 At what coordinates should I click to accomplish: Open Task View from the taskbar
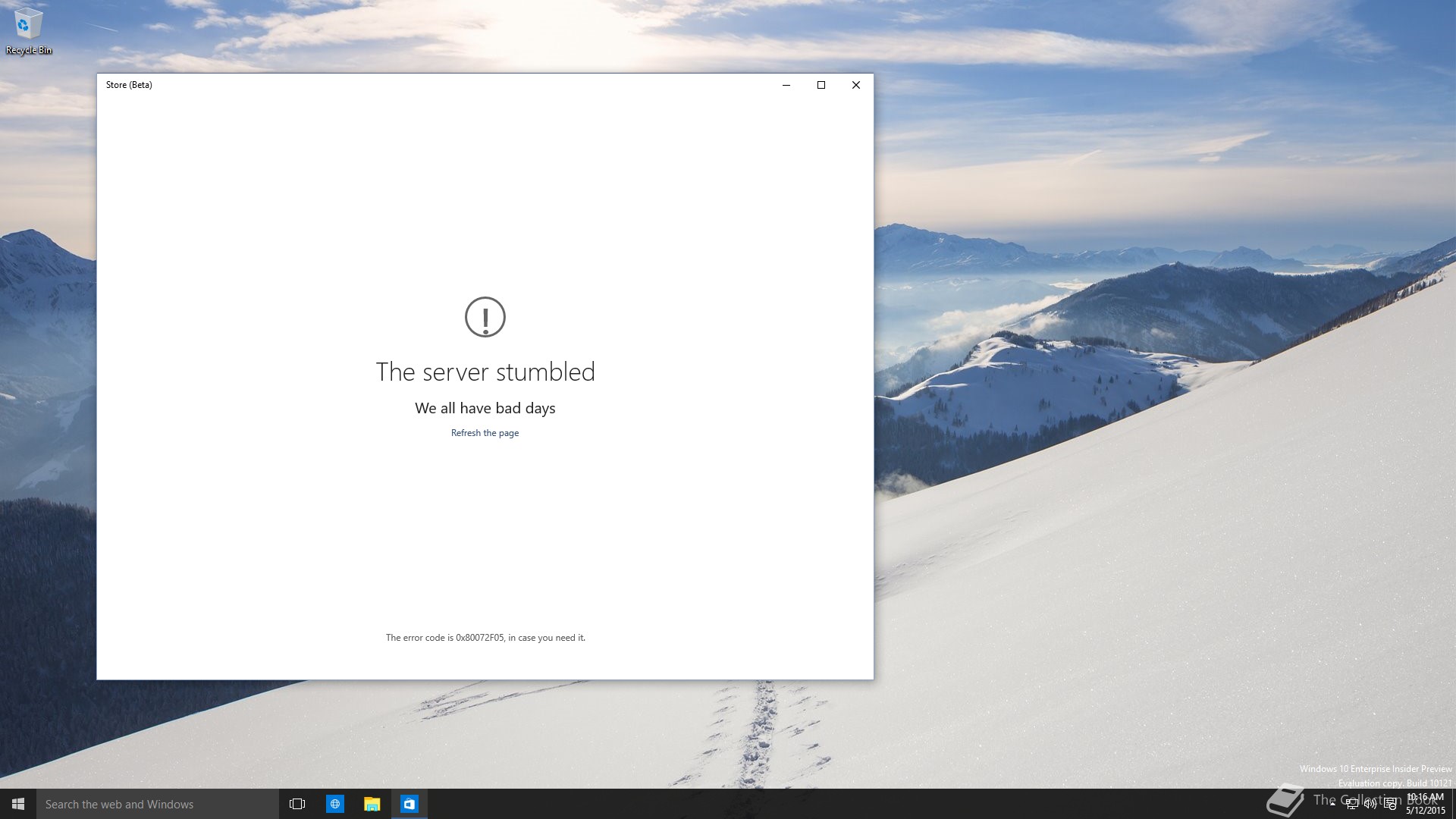(x=297, y=804)
